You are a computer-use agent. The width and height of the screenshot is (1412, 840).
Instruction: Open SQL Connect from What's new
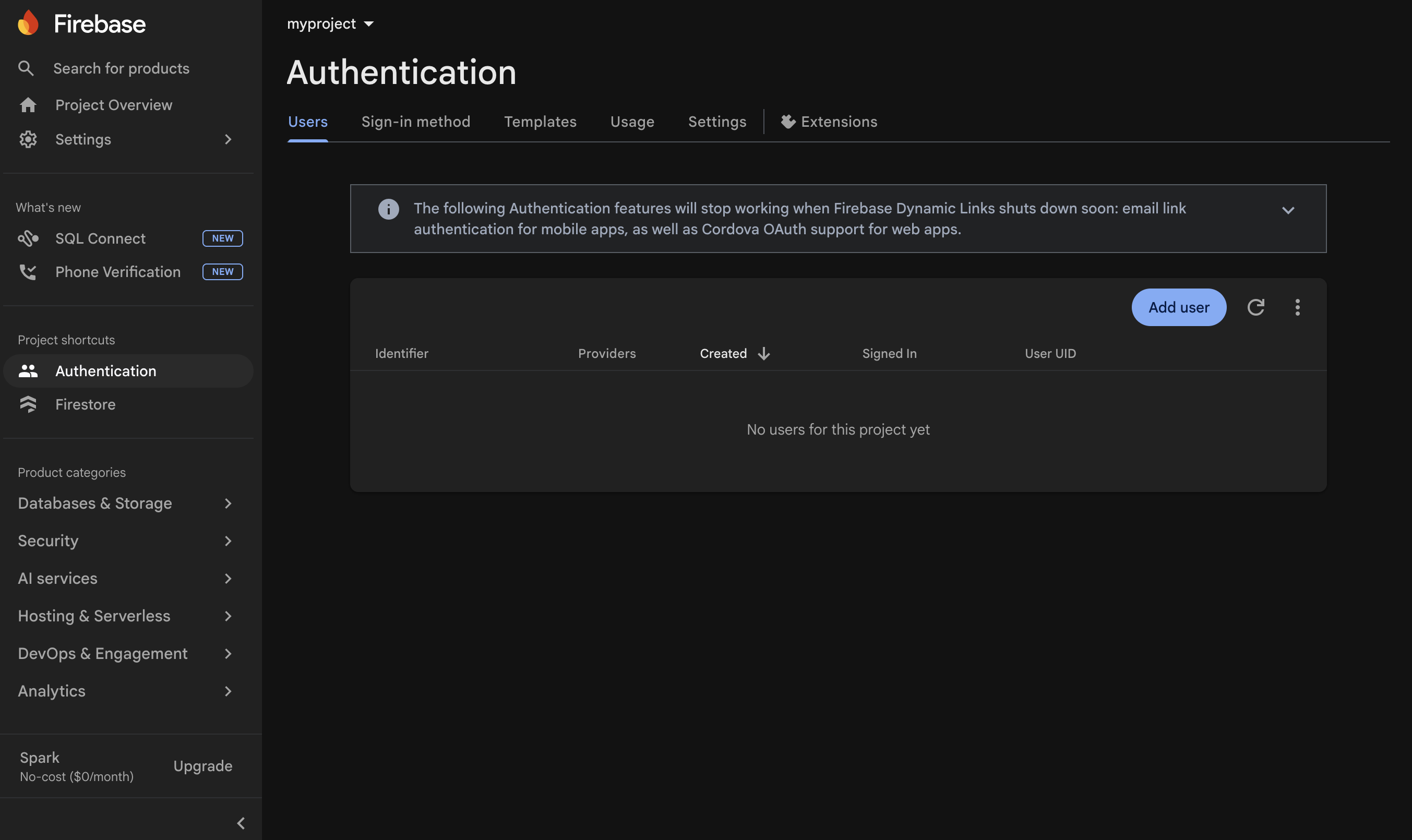coord(128,238)
